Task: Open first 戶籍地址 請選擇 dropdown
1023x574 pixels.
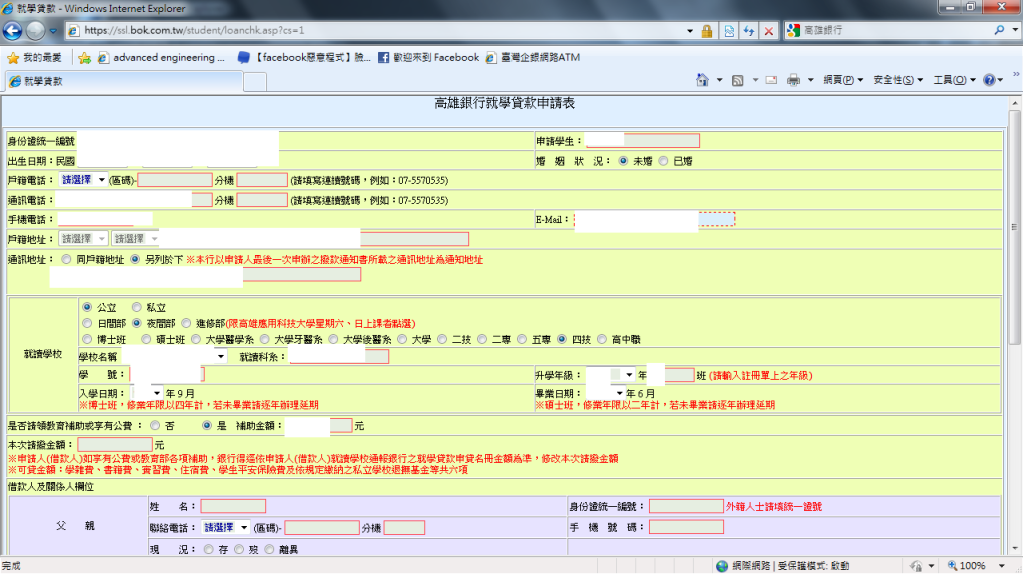Action: (x=83, y=239)
